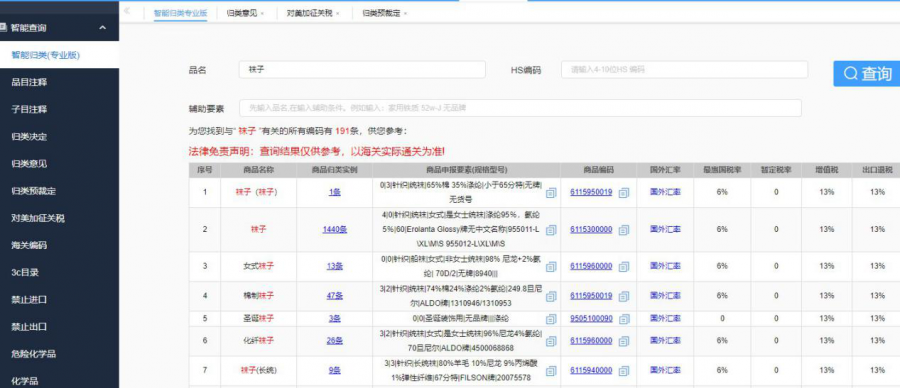Copy HS code icon beside 9505100090
900x388 pixels.
(624, 319)
